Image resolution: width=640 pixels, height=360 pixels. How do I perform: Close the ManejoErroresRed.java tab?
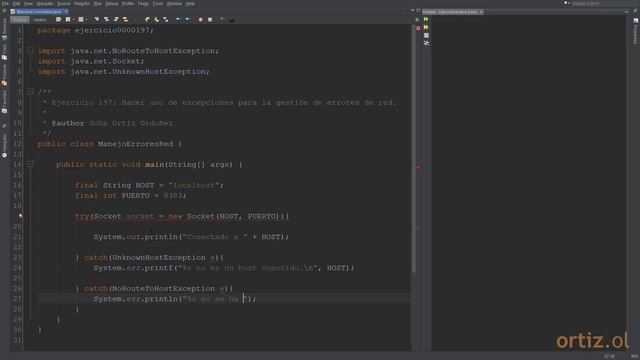[x=66, y=12]
